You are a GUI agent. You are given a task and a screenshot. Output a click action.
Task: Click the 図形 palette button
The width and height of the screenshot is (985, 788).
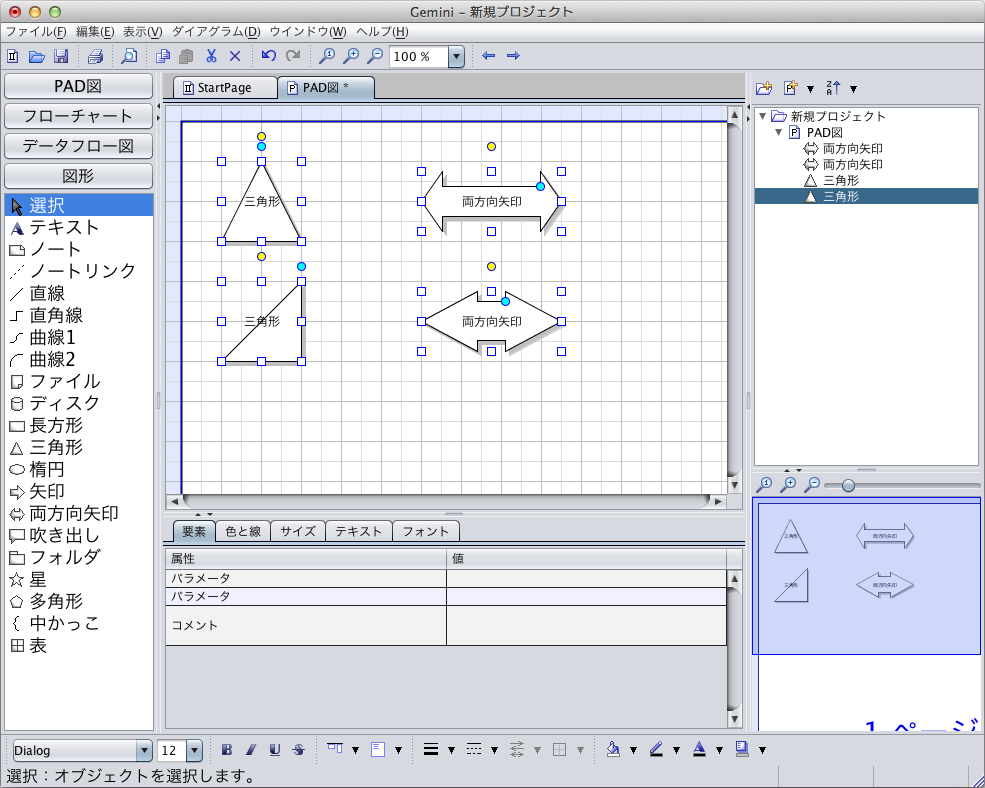[x=79, y=176]
